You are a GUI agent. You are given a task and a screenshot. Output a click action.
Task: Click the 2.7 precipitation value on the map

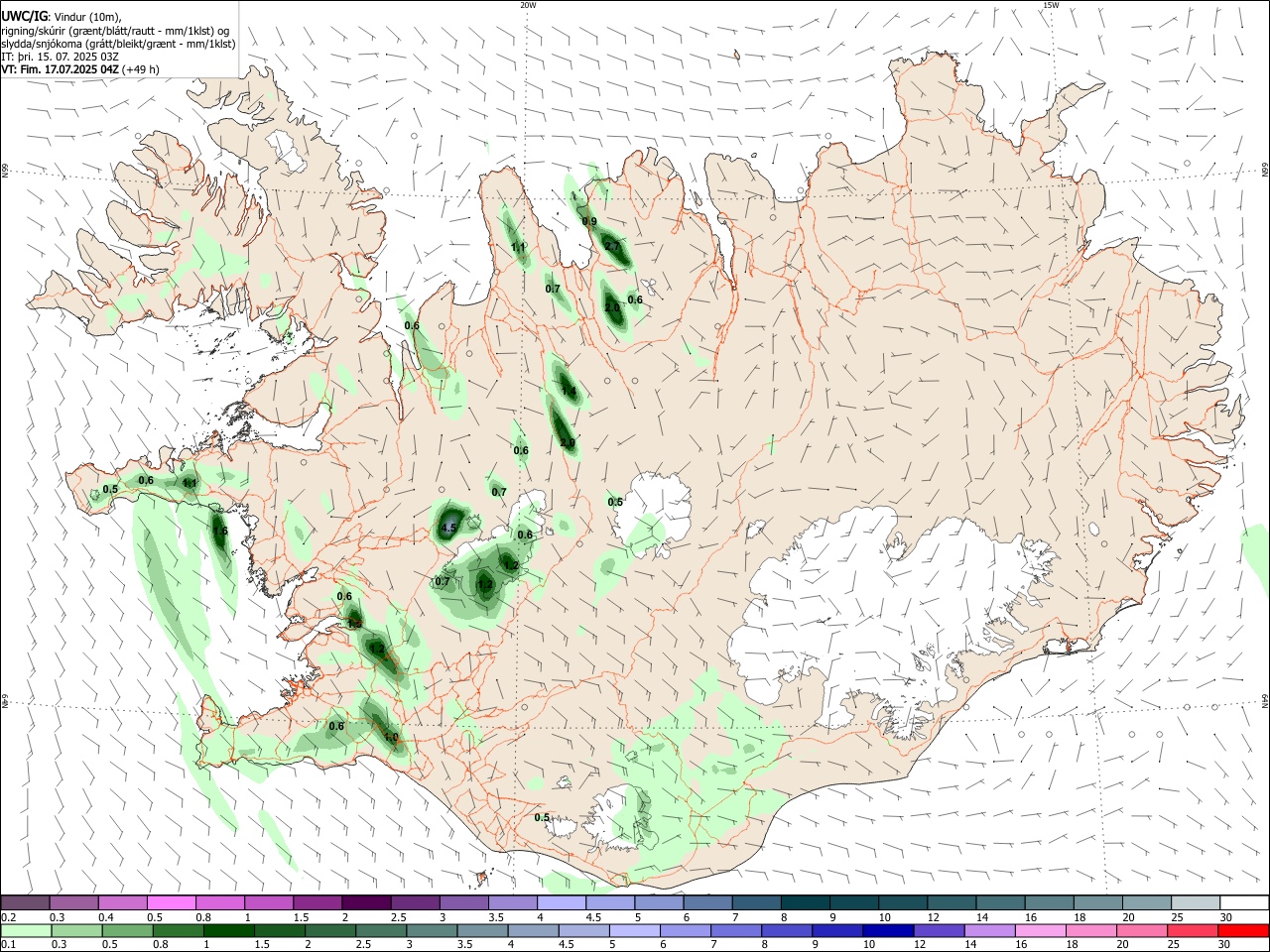(612, 247)
